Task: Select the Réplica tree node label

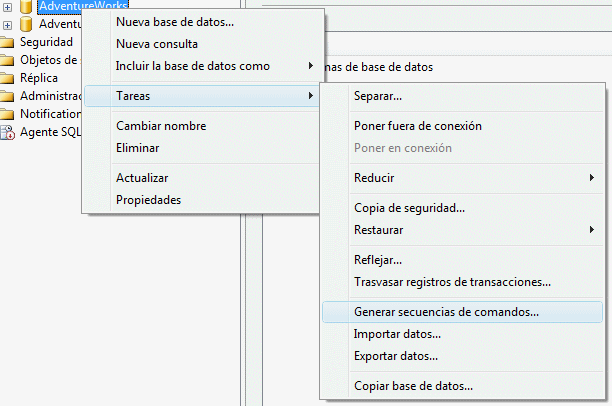Action: [x=39, y=78]
